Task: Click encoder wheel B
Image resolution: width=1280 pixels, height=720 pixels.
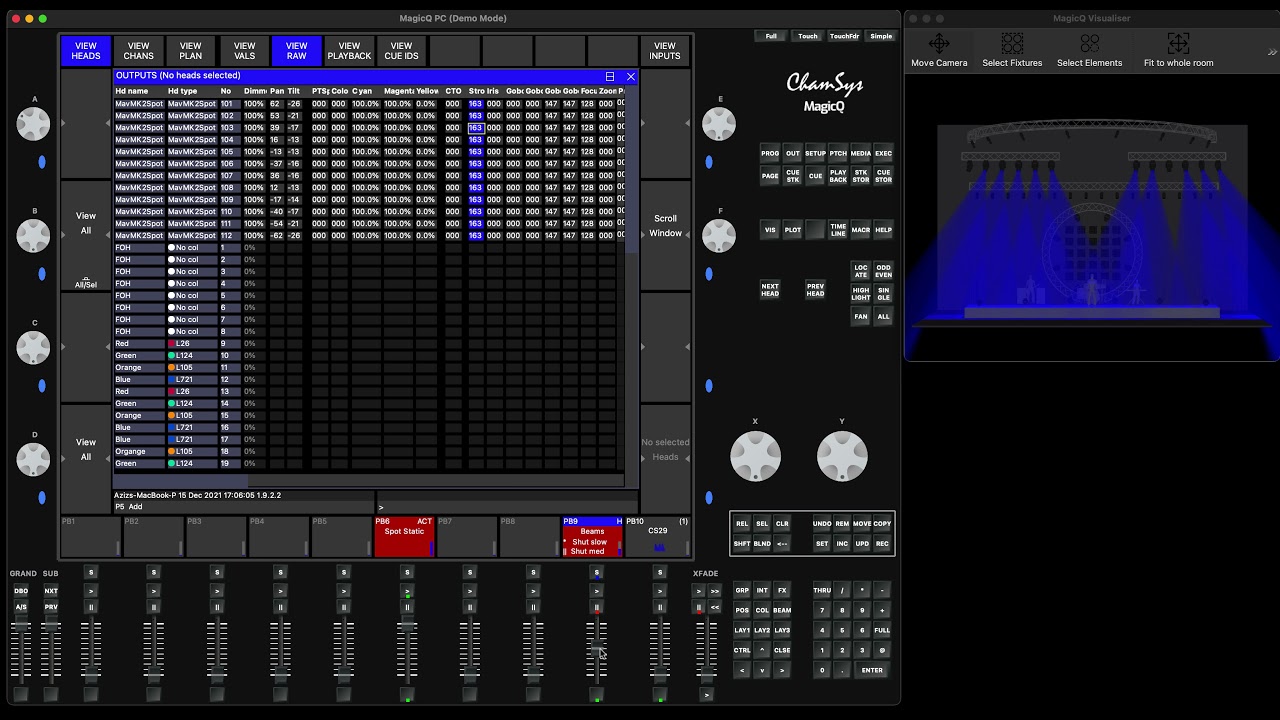Action: point(33,235)
